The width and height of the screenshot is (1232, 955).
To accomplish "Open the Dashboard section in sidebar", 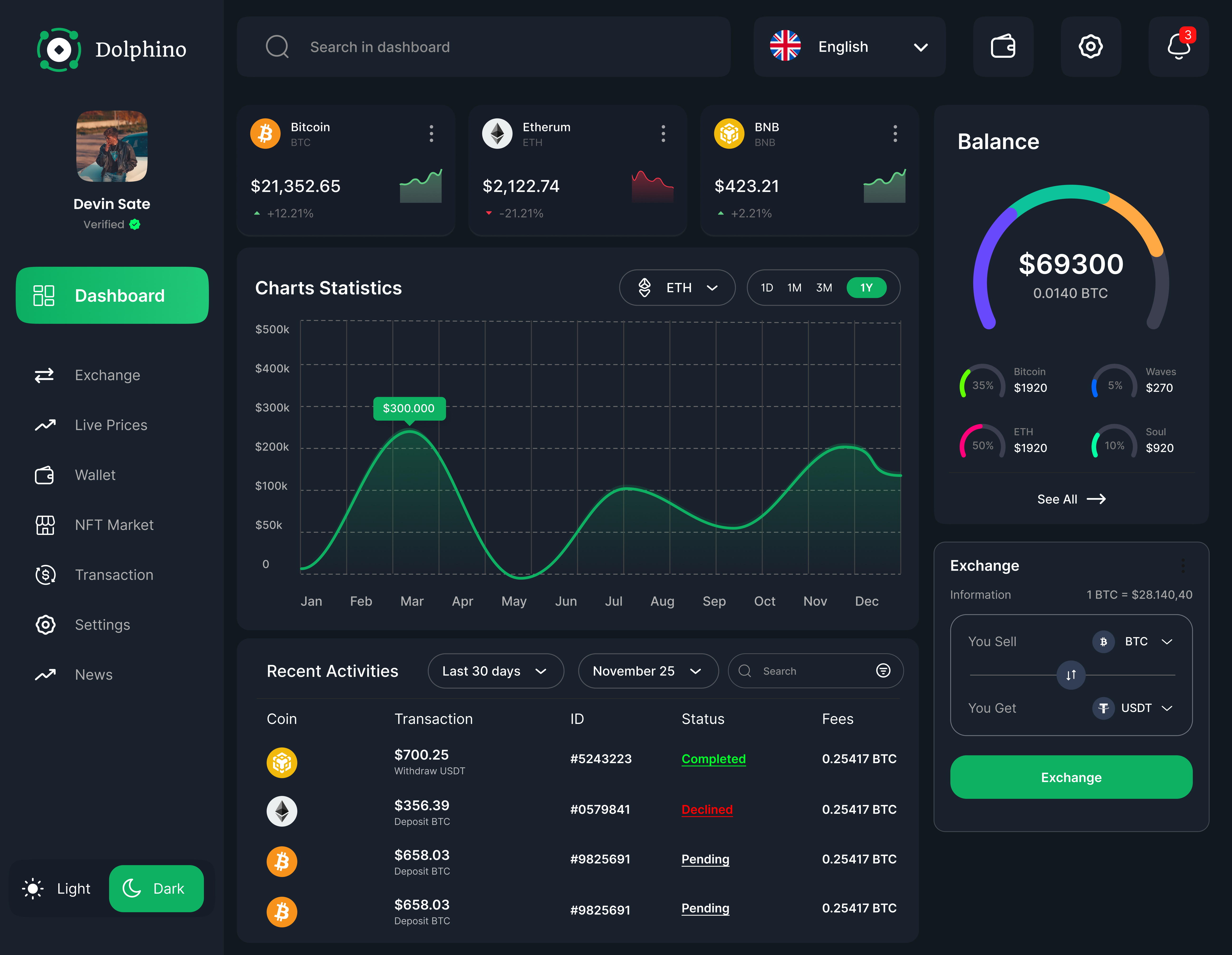I will click(x=112, y=295).
